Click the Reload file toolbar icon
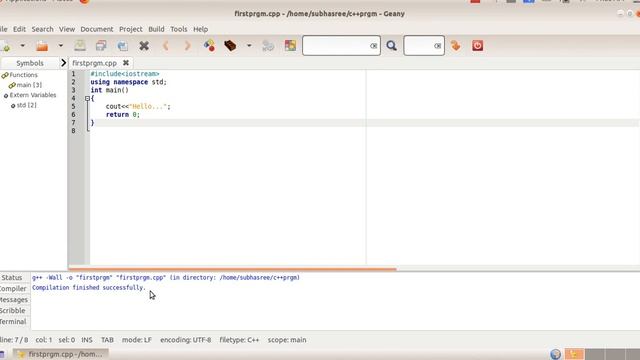Screen dimensions: 640x360 click(x=122, y=46)
